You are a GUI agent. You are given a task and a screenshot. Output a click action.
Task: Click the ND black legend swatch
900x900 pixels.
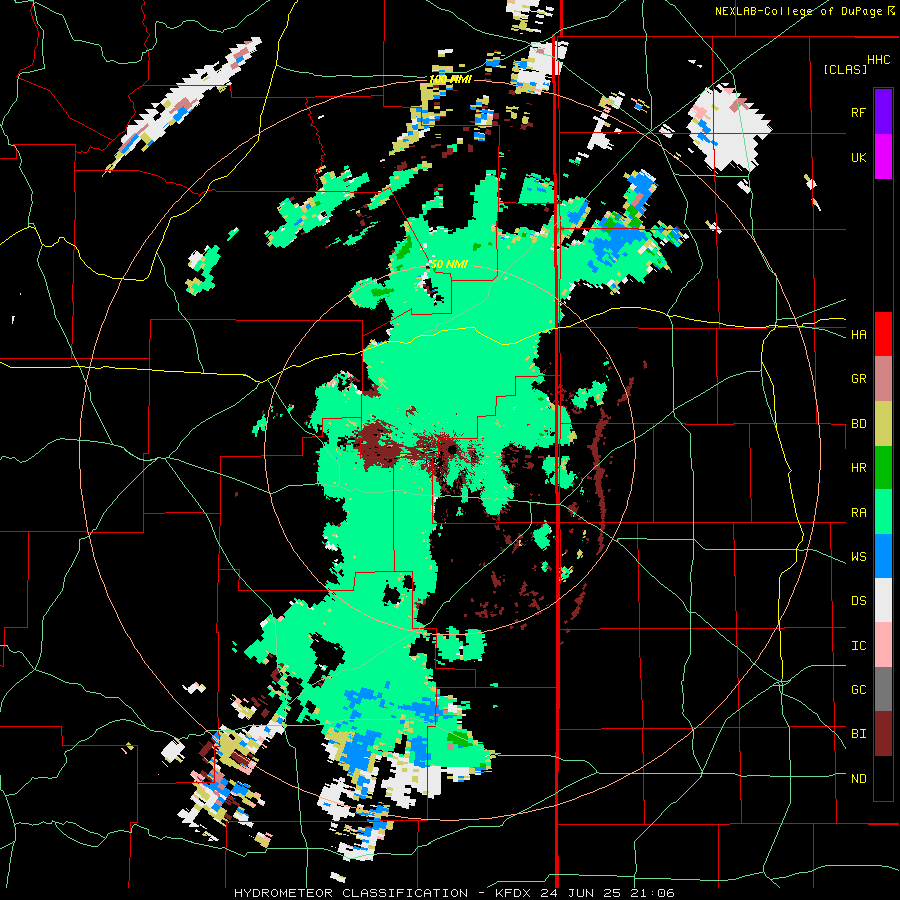coord(883,778)
